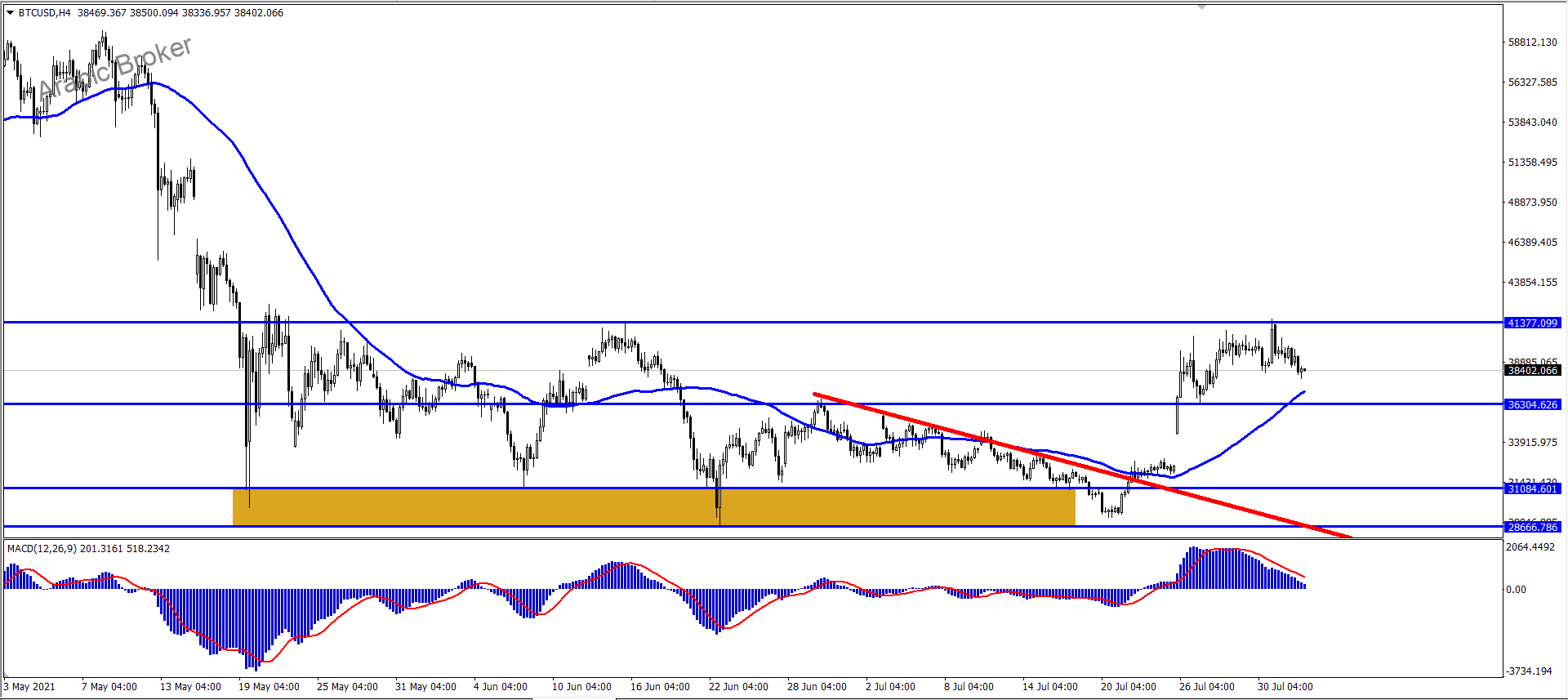Click the BTCUSD,H4 symbol title
Image resolution: width=1568 pixels, height=700 pixels.
click(44, 13)
